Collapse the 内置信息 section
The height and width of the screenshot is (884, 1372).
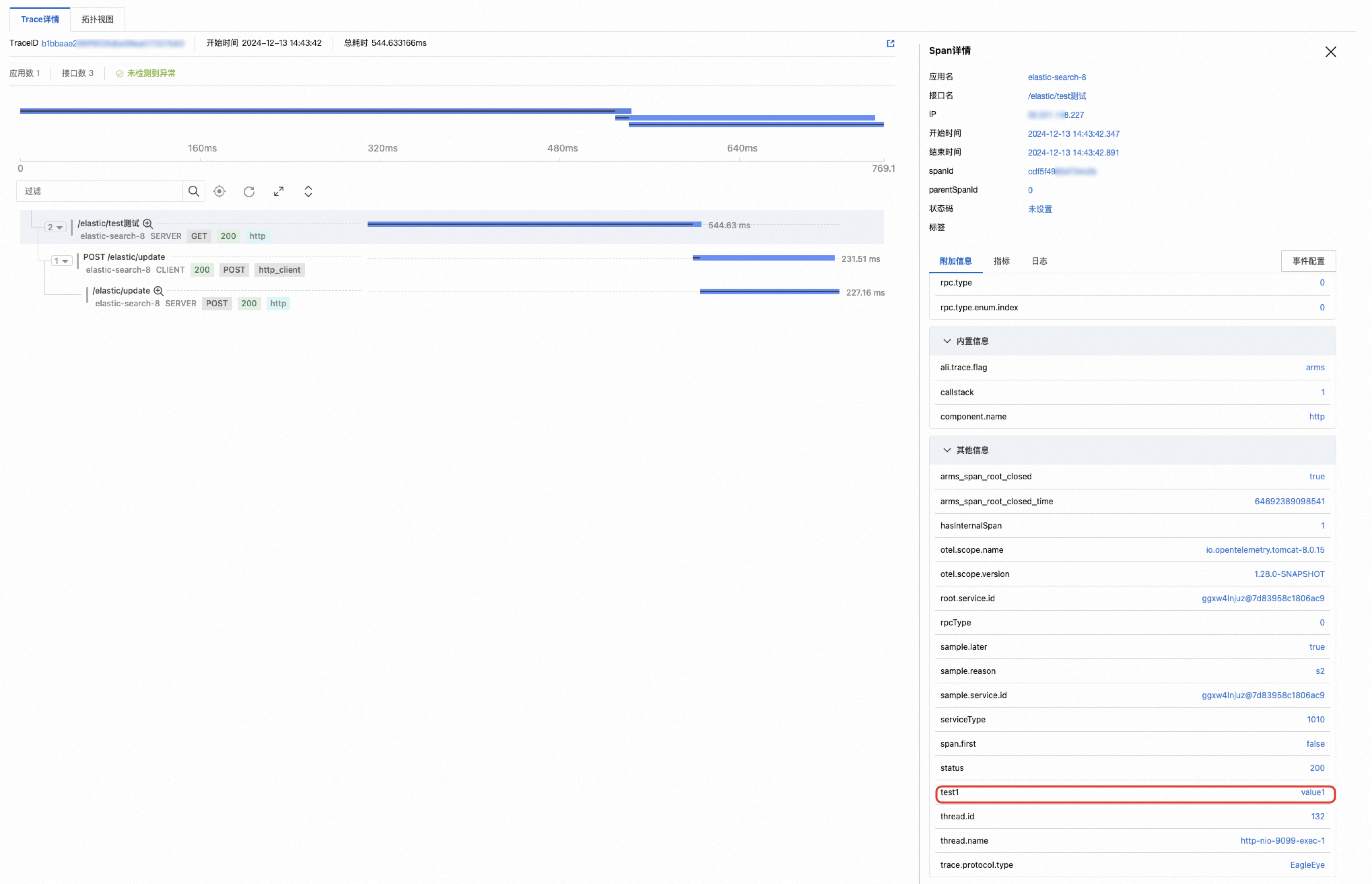pos(947,341)
